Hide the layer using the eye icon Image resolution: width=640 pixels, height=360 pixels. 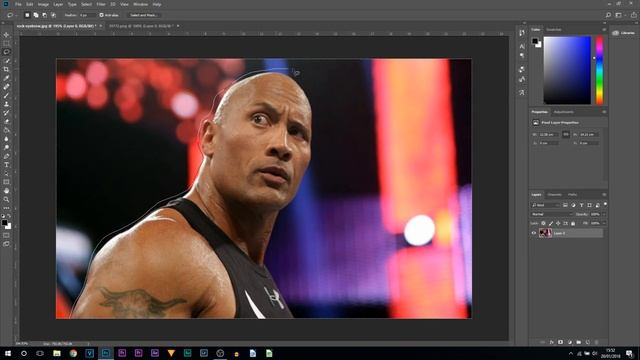click(533, 233)
